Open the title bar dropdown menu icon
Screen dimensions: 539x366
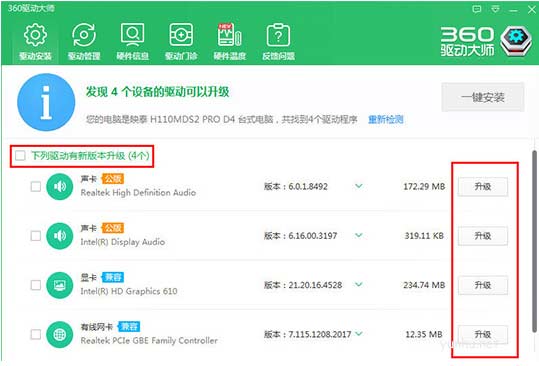click(495, 9)
